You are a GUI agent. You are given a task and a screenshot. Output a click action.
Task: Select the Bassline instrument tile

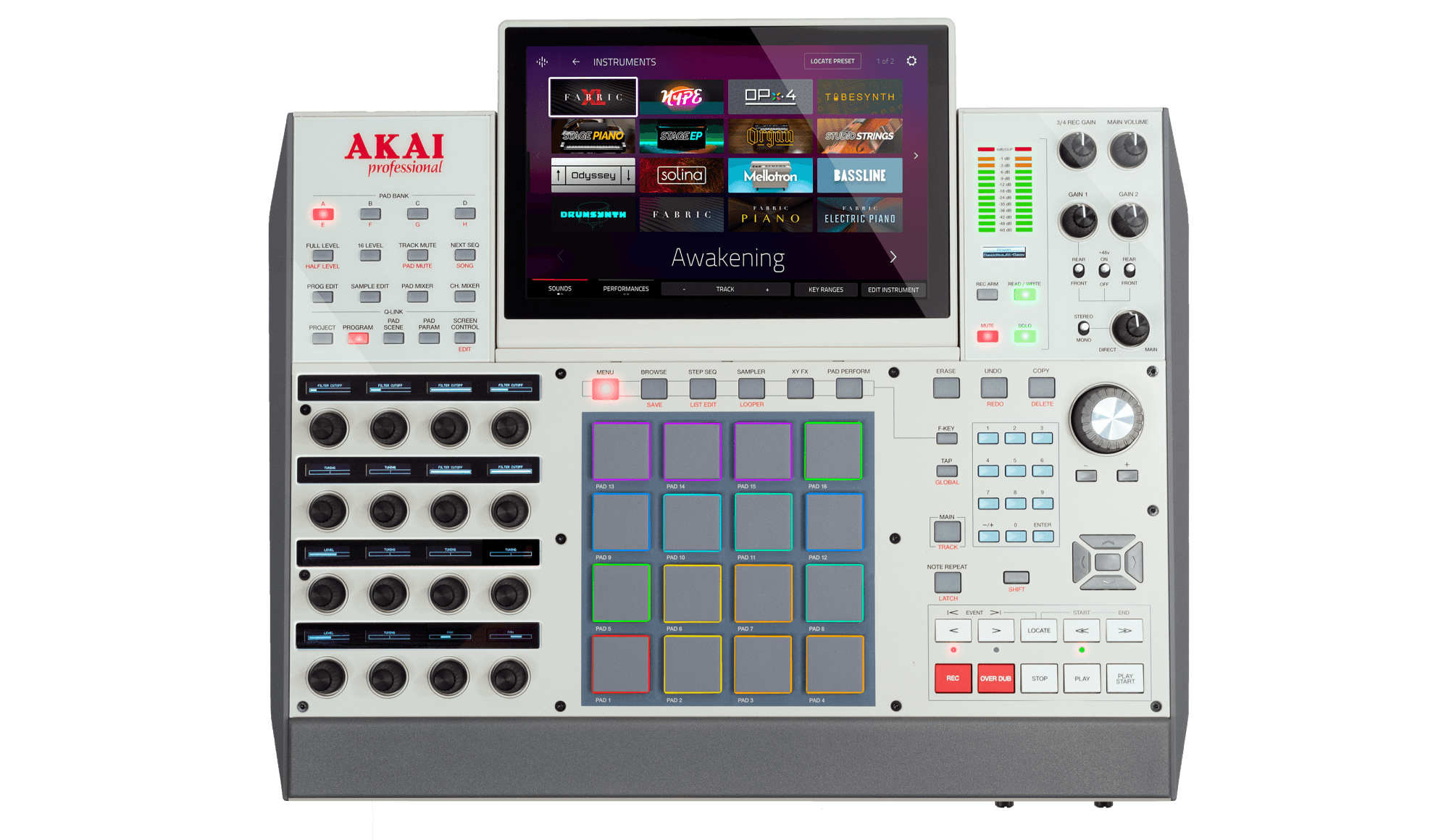tap(859, 175)
